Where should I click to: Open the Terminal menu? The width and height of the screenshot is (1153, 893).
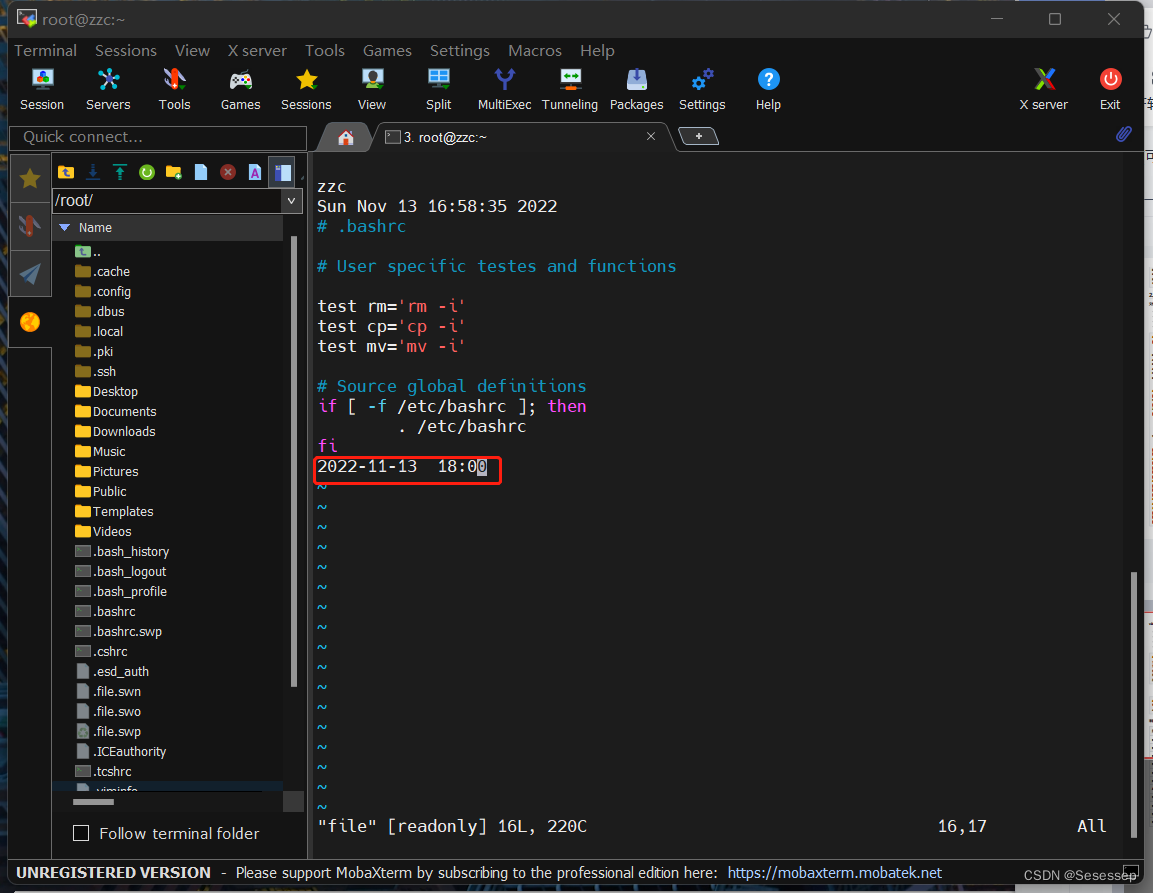click(46, 51)
